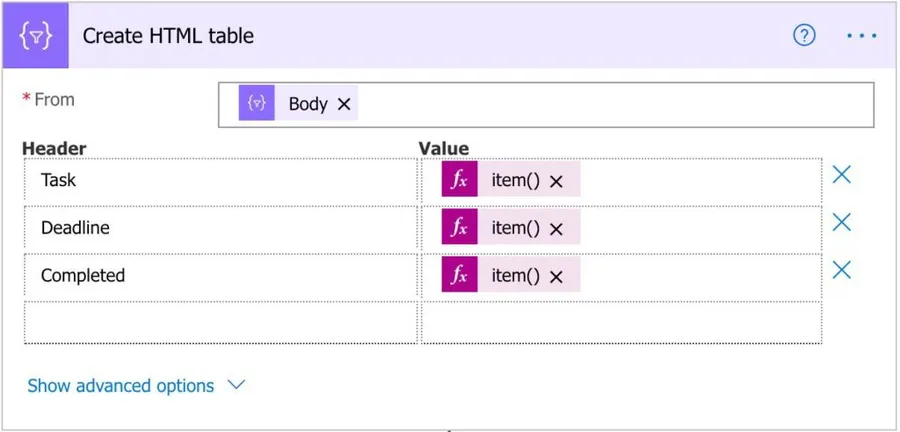Remove item() expression from Completed row
900x432 pixels.
(557, 277)
